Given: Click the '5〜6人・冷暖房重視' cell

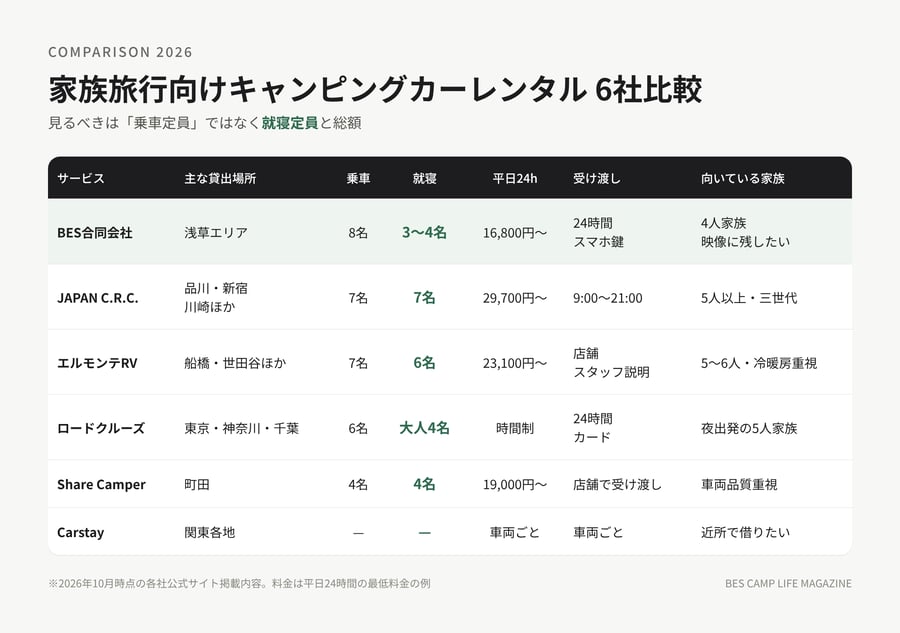Looking at the screenshot, I should pyautogui.click(x=759, y=363).
